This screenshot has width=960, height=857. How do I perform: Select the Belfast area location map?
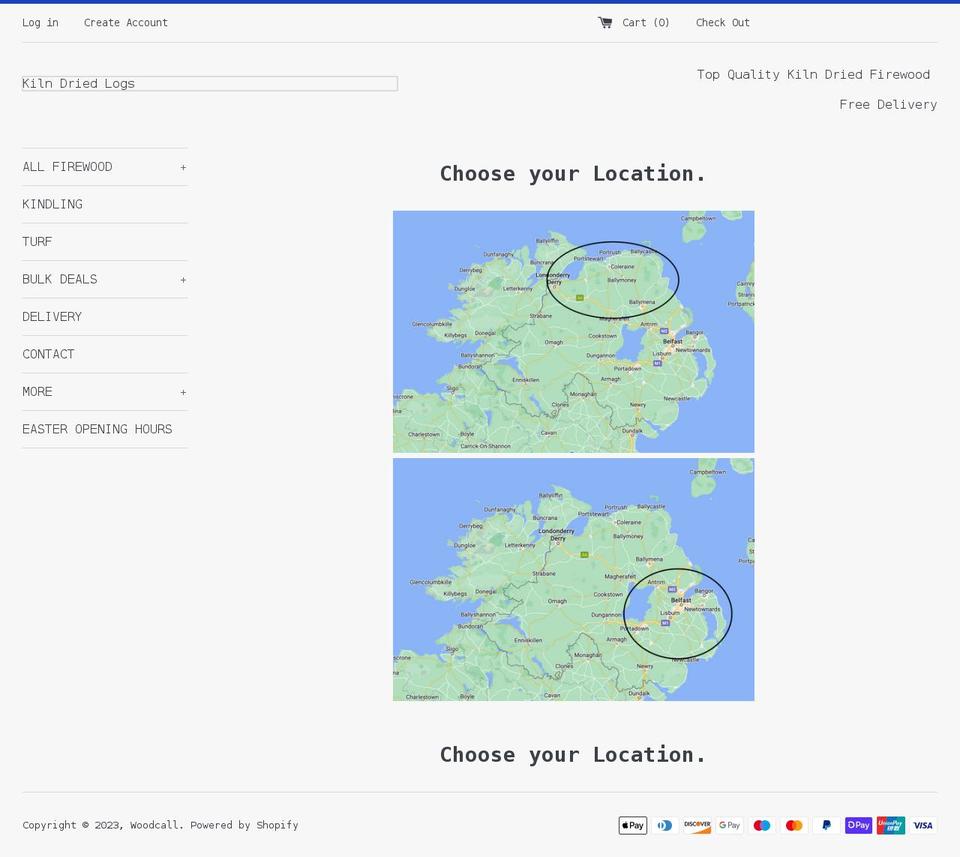pyautogui.click(x=574, y=580)
